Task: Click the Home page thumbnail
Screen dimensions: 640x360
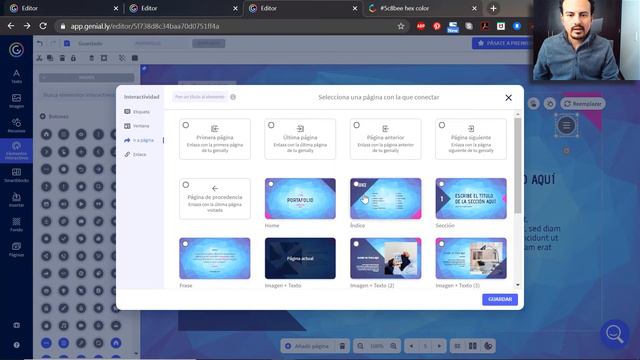Action: click(300, 199)
